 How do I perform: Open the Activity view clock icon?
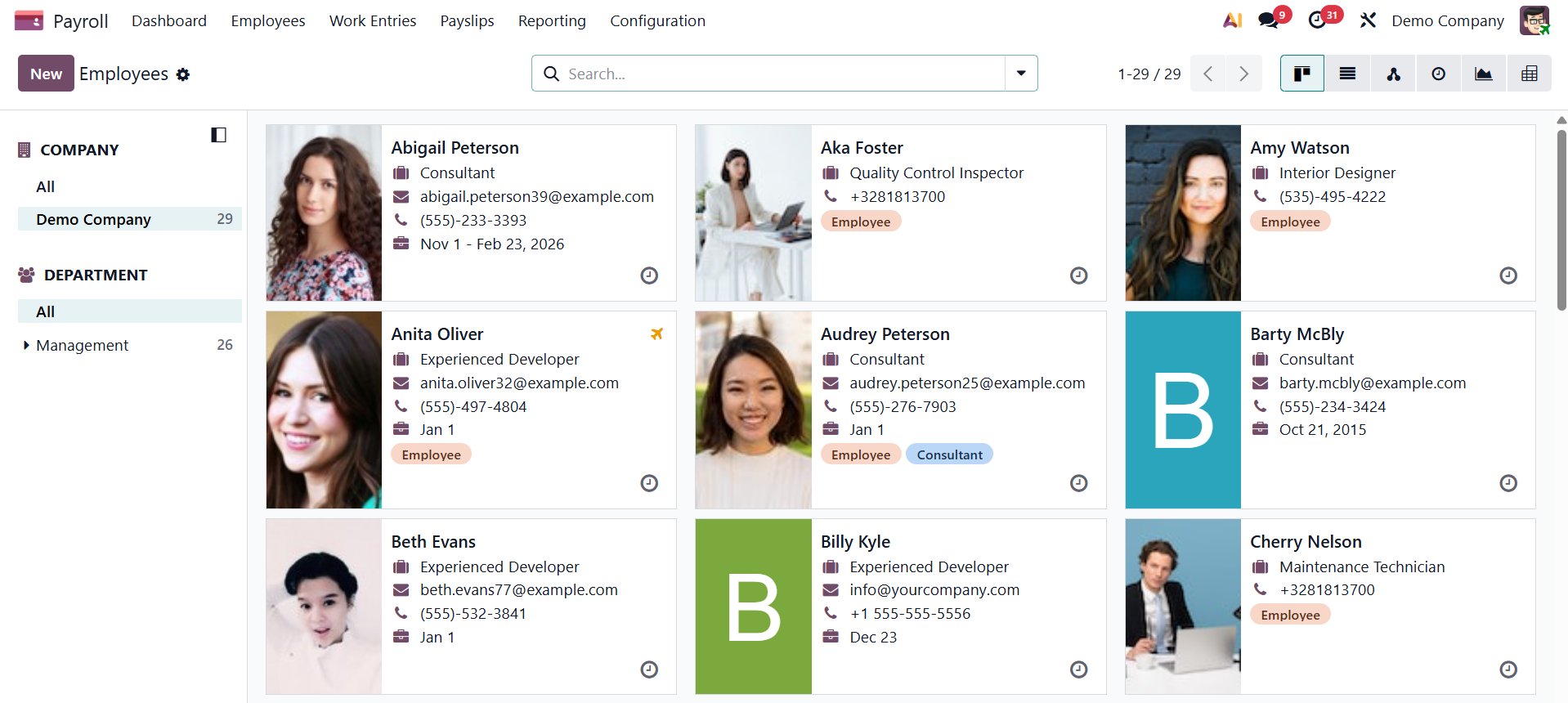click(1438, 74)
